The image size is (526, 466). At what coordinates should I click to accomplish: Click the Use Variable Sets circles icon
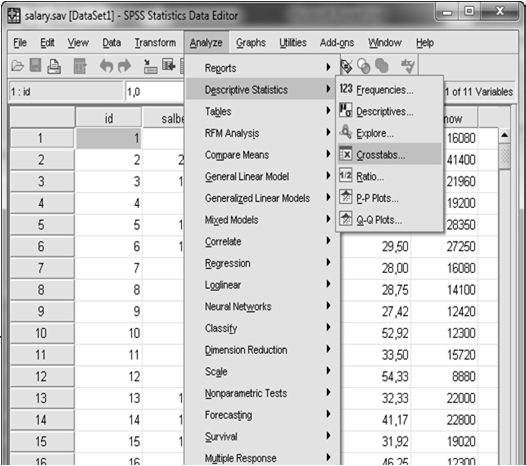[364, 66]
